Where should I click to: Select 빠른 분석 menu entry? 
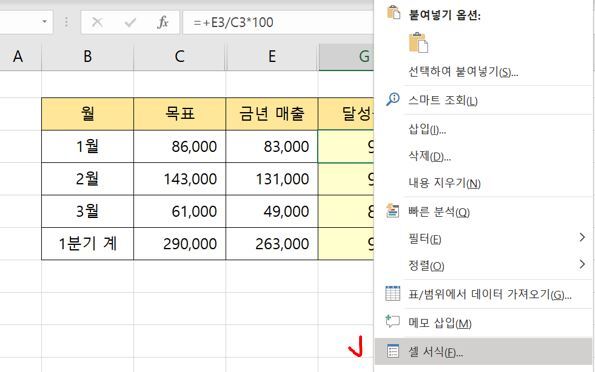[439, 212]
